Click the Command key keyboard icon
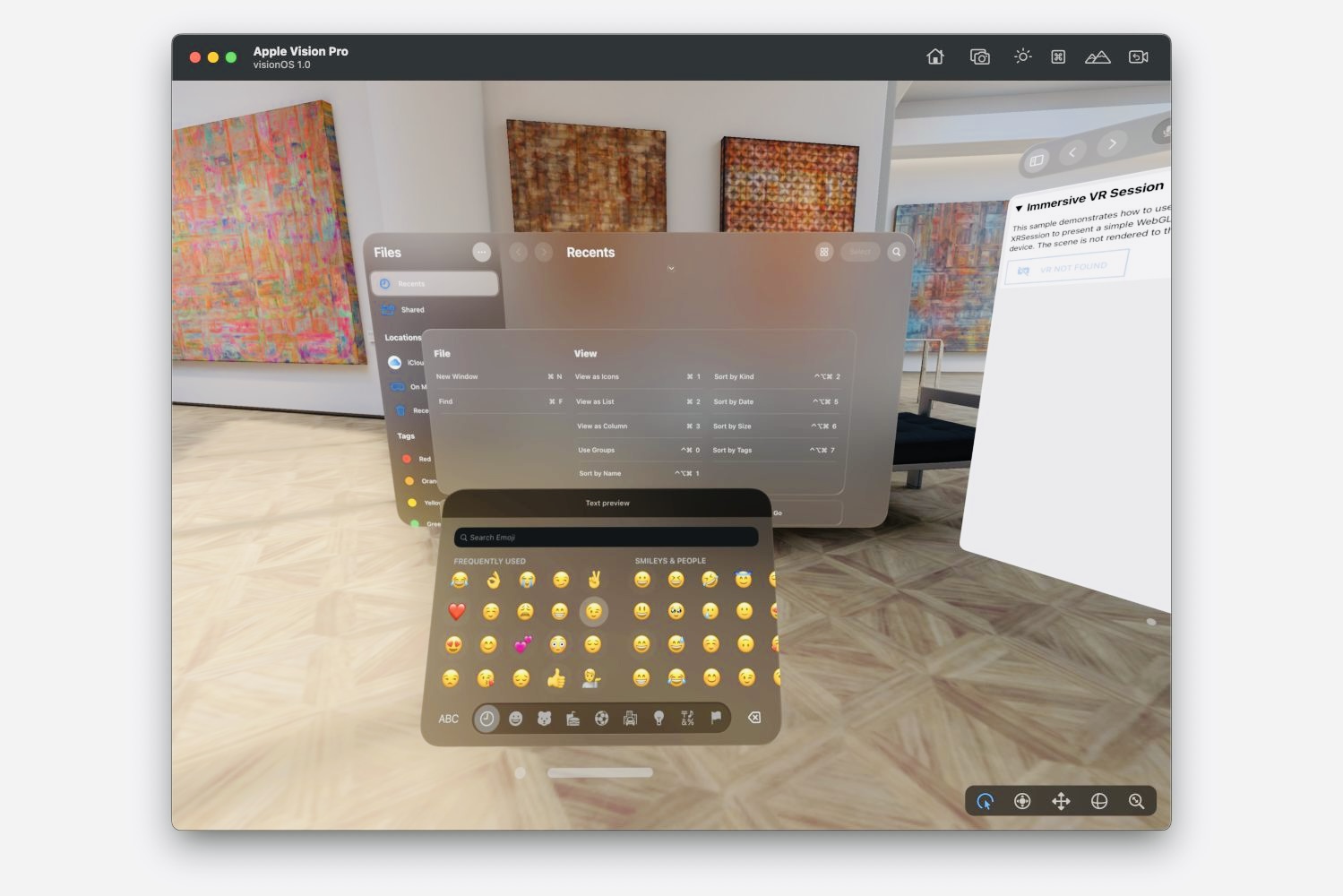The image size is (1343, 896). pyautogui.click(x=1058, y=56)
